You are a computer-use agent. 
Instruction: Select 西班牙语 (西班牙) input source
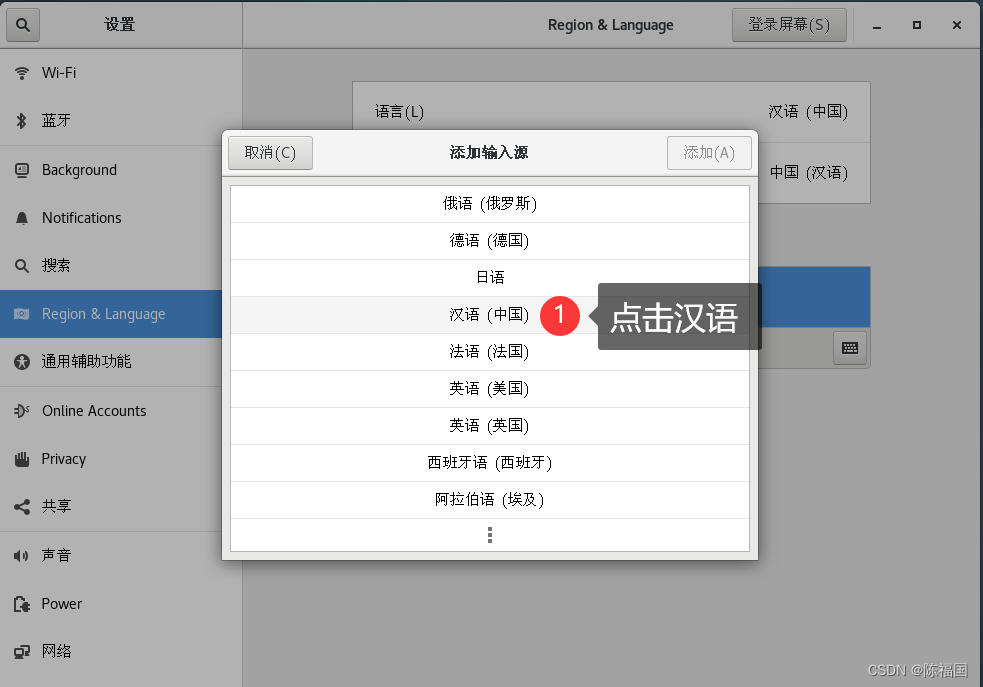click(490, 463)
